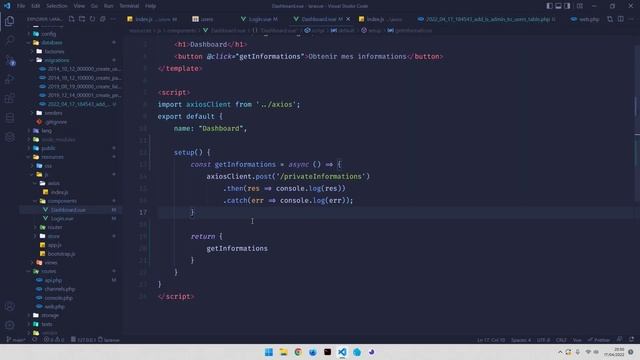Screen dimensions: 640x360
Task: Split the editor to the right
Action: pos(620,19)
